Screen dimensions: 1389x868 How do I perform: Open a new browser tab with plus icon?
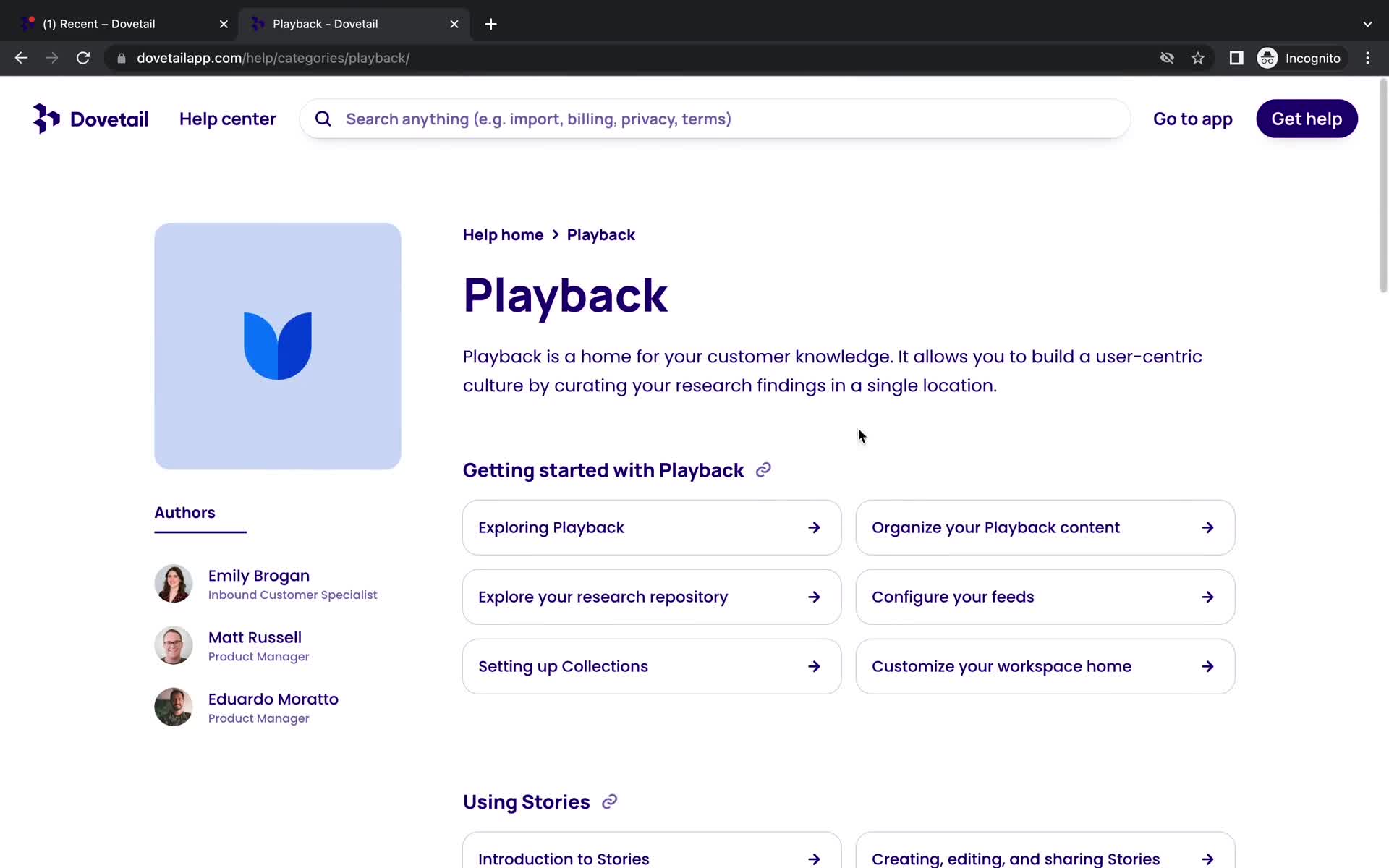coord(490,24)
